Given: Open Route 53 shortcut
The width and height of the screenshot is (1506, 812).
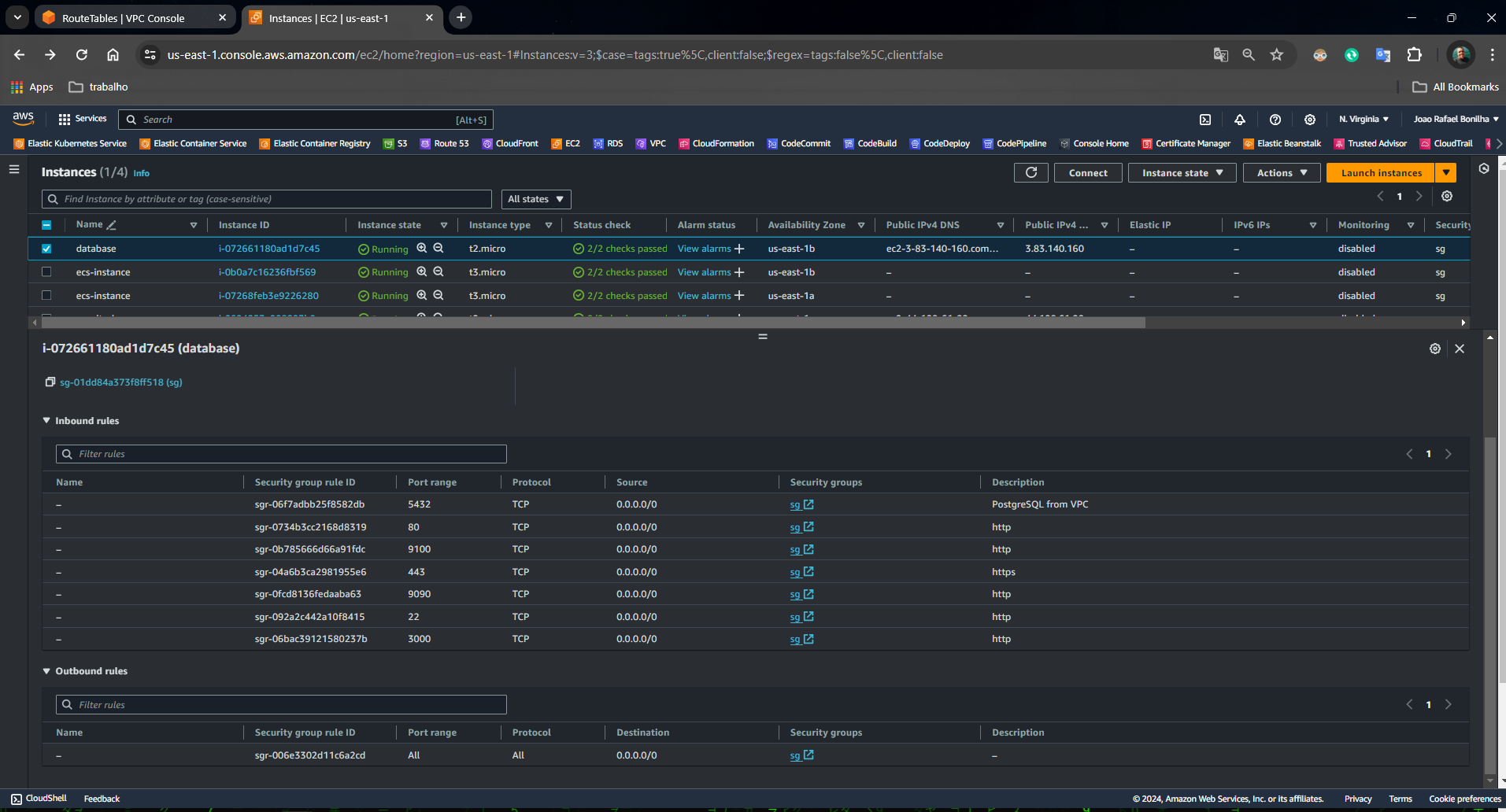Looking at the screenshot, I should (445, 143).
